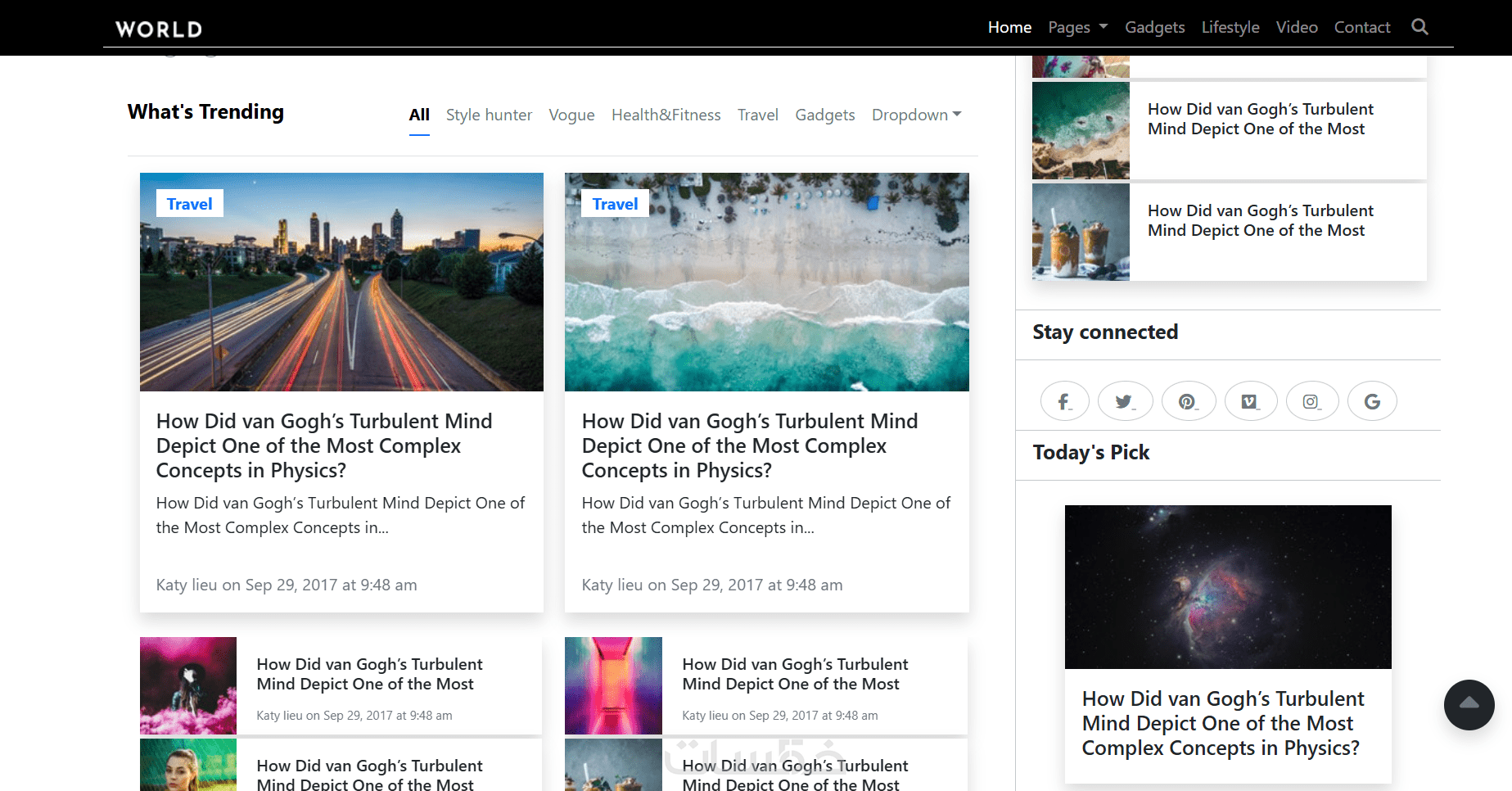The image size is (1512, 791).
Task: Open the aerial beach article image
Action: [x=767, y=282]
